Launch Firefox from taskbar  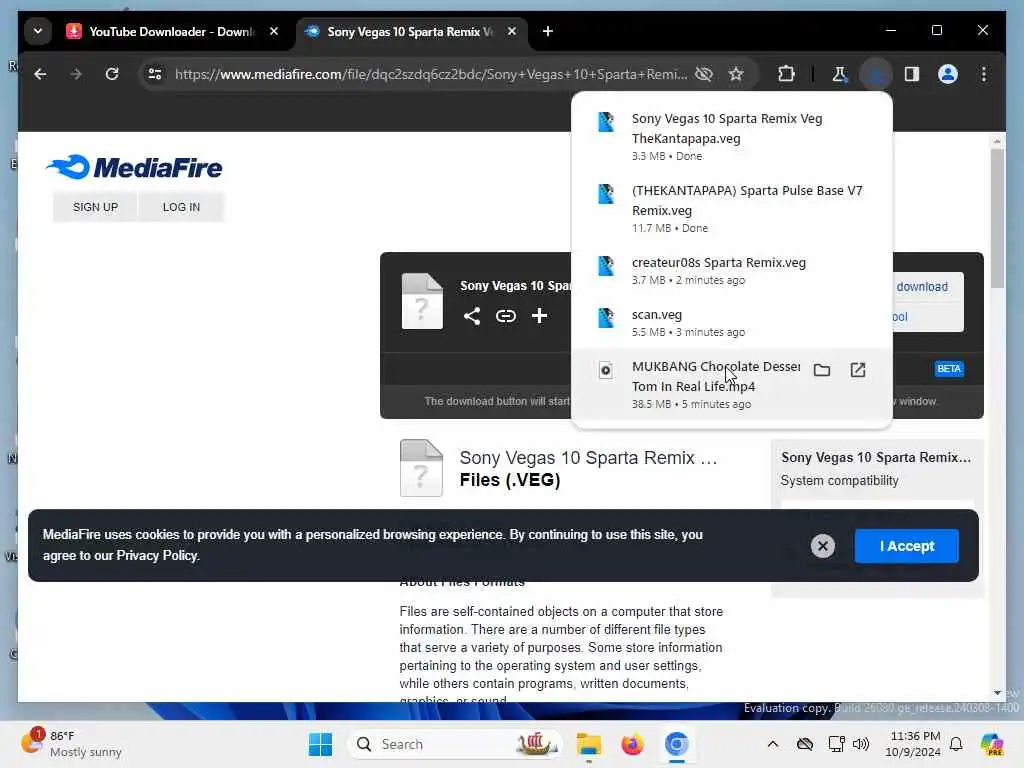click(632, 744)
